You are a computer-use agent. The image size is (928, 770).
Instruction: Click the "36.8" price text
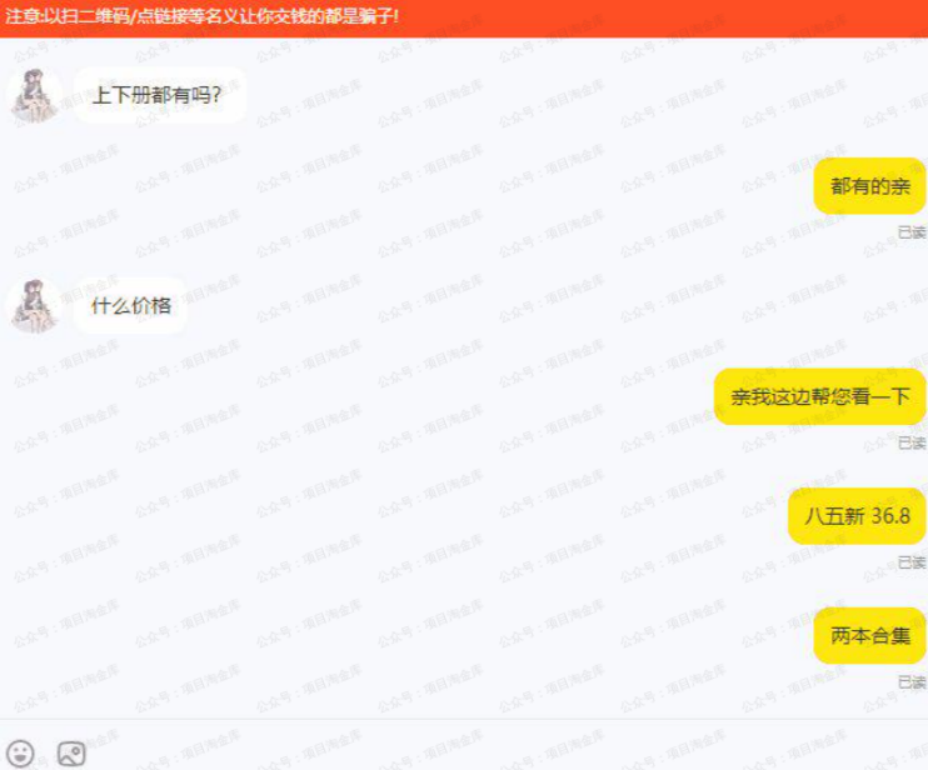pyautogui.click(x=890, y=516)
